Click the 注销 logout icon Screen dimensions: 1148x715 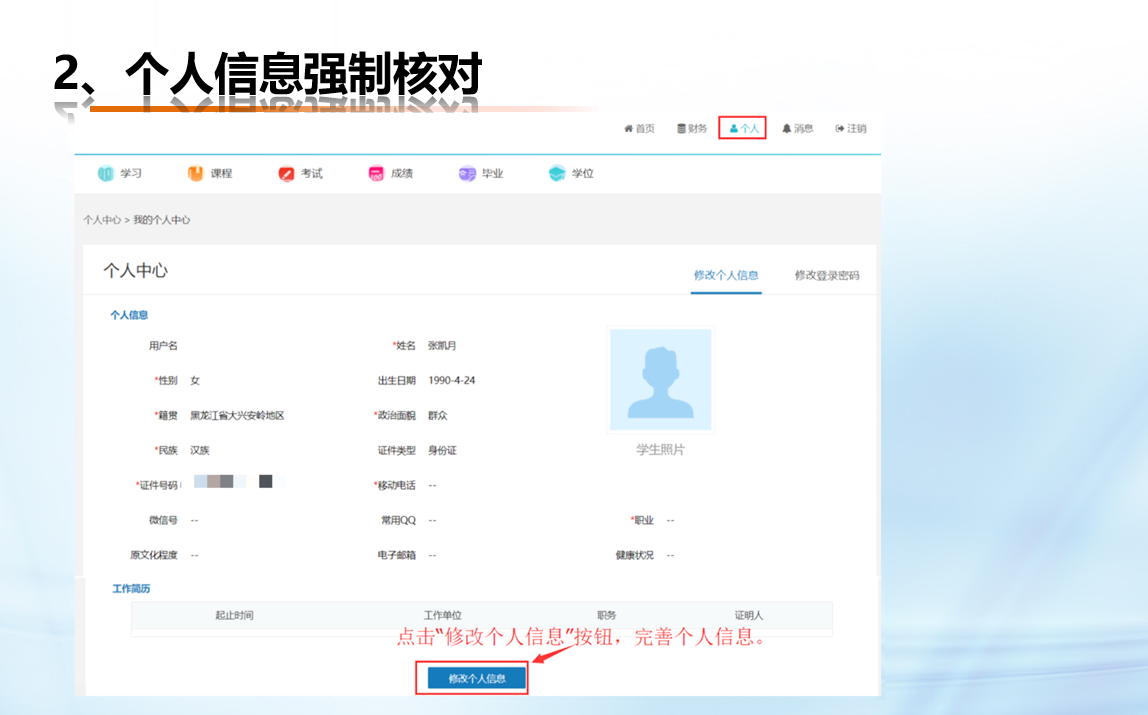coord(840,129)
